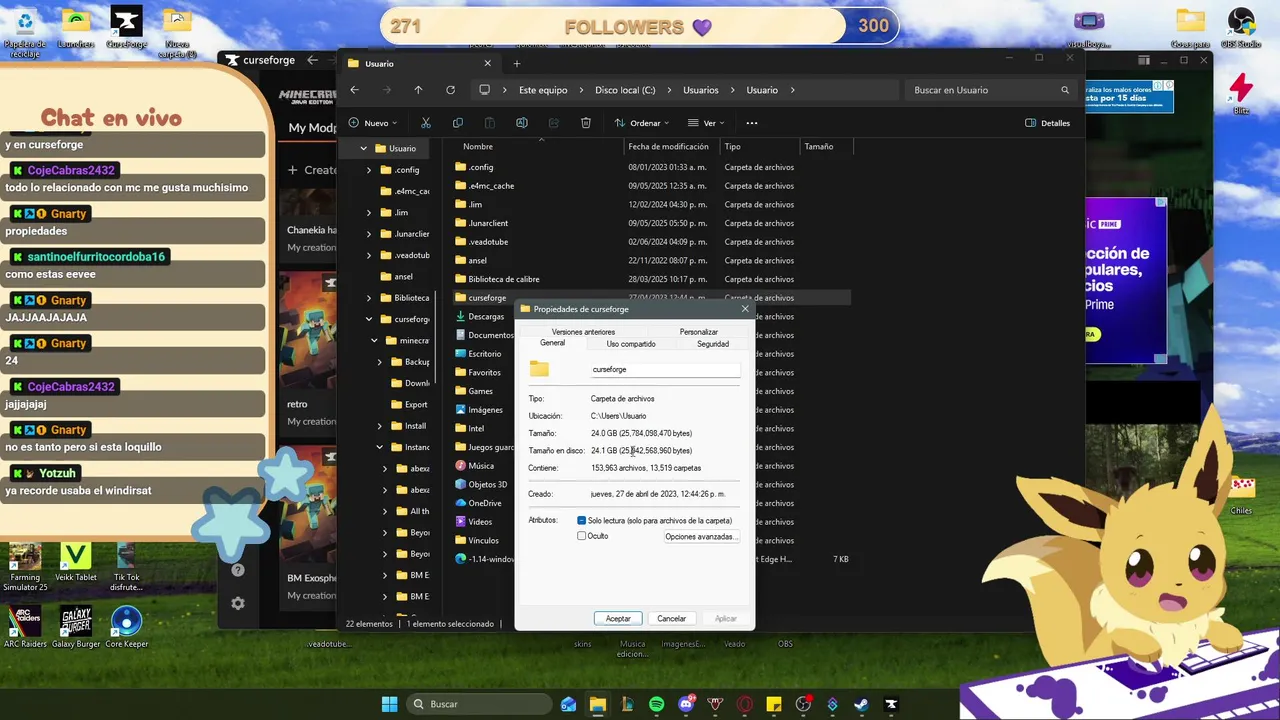The image size is (1280, 720).
Task: Toggle the Detalles pane button
Action: click(1047, 123)
